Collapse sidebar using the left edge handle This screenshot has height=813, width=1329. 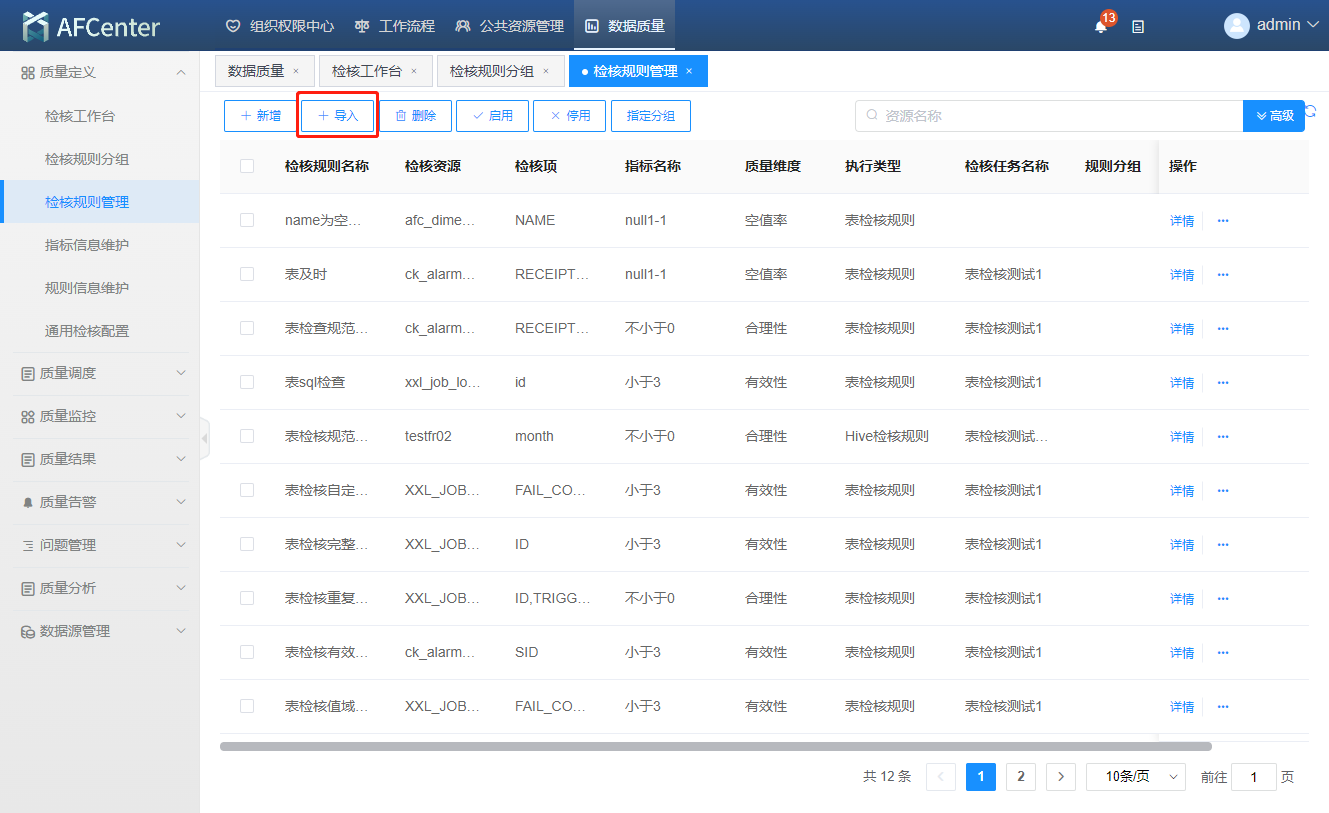[x=205, y=438]
